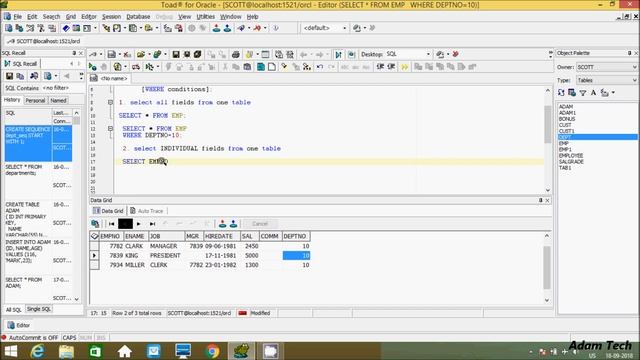
Task: Click Windows Start button on taskbar
Action: point(10,351)
